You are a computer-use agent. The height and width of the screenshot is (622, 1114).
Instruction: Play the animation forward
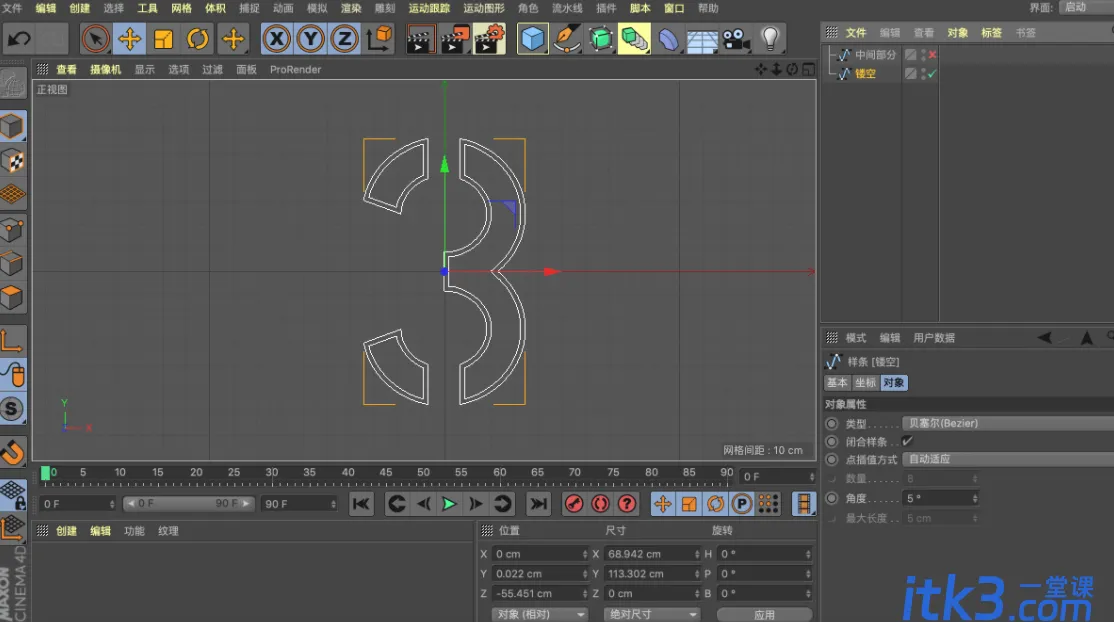click(x=449, y=504)
